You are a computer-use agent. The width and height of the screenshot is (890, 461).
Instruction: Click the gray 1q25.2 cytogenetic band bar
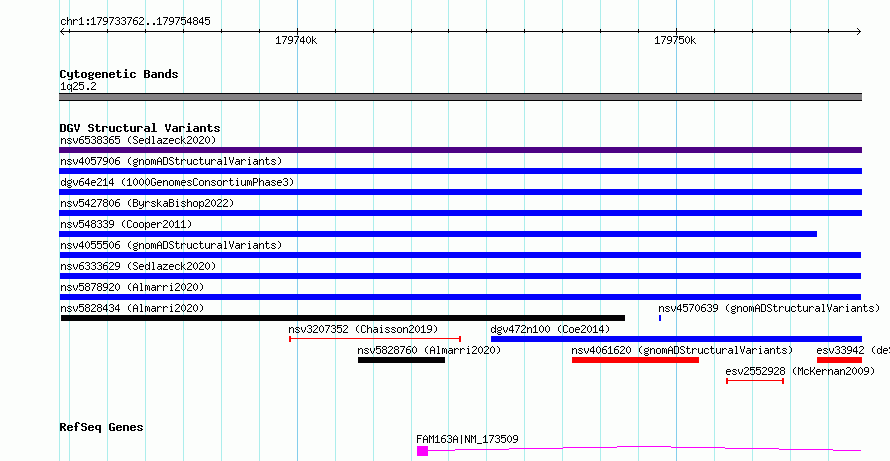pos(460,97)
